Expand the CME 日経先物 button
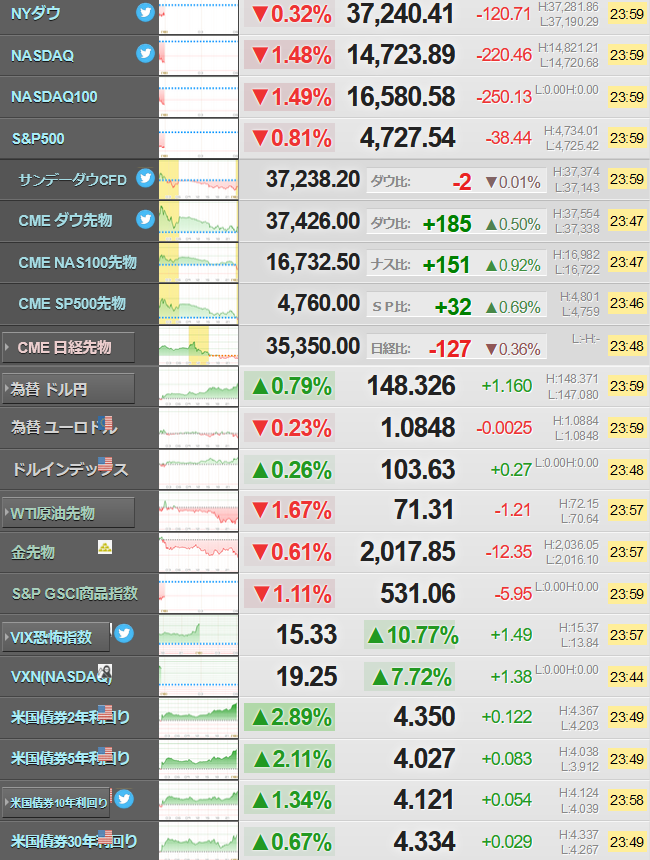 (x=69, y=348)
